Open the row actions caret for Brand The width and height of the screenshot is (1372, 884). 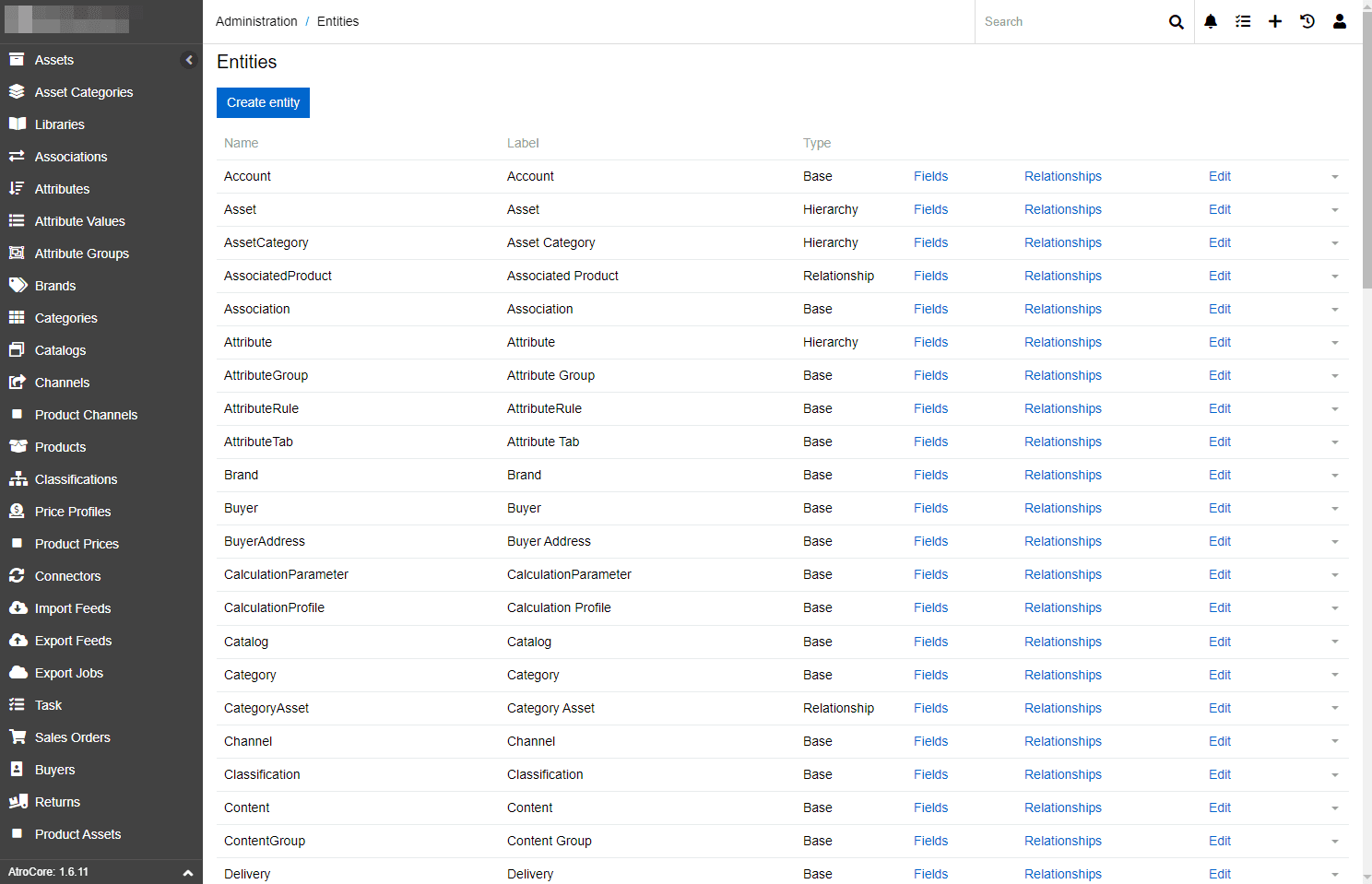pyautogui.click(x=1334, y=476)
